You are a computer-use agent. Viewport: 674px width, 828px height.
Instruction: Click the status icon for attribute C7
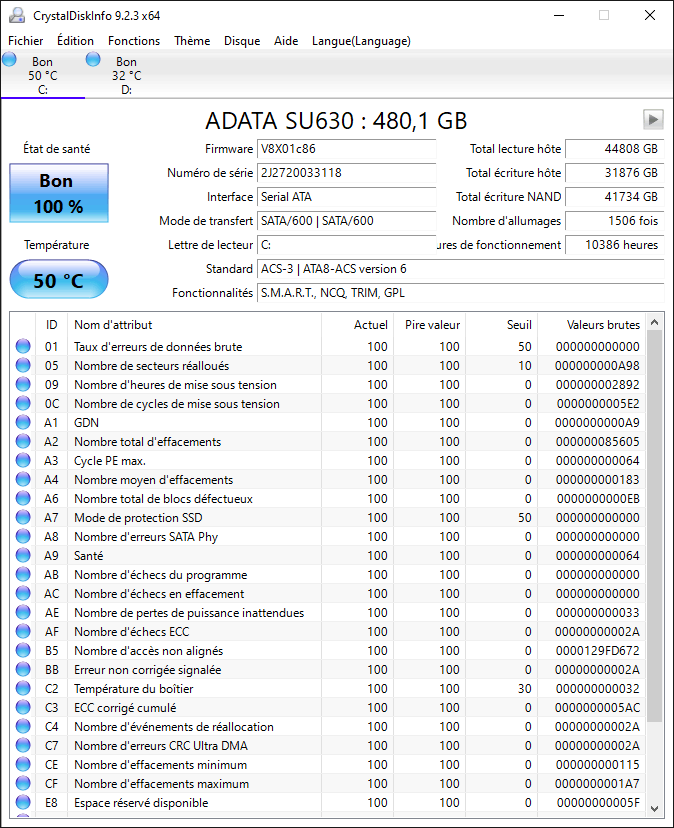(x=23, y=745)
